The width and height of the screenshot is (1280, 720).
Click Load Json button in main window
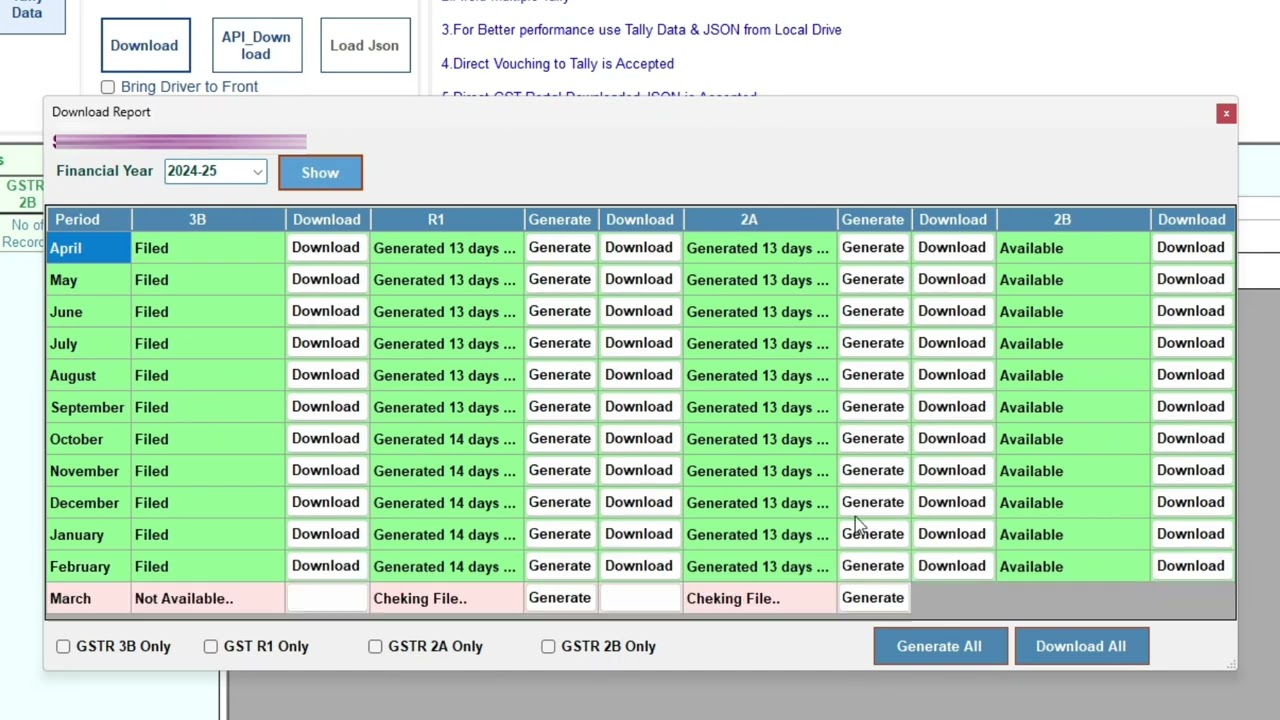click(365, 45)
